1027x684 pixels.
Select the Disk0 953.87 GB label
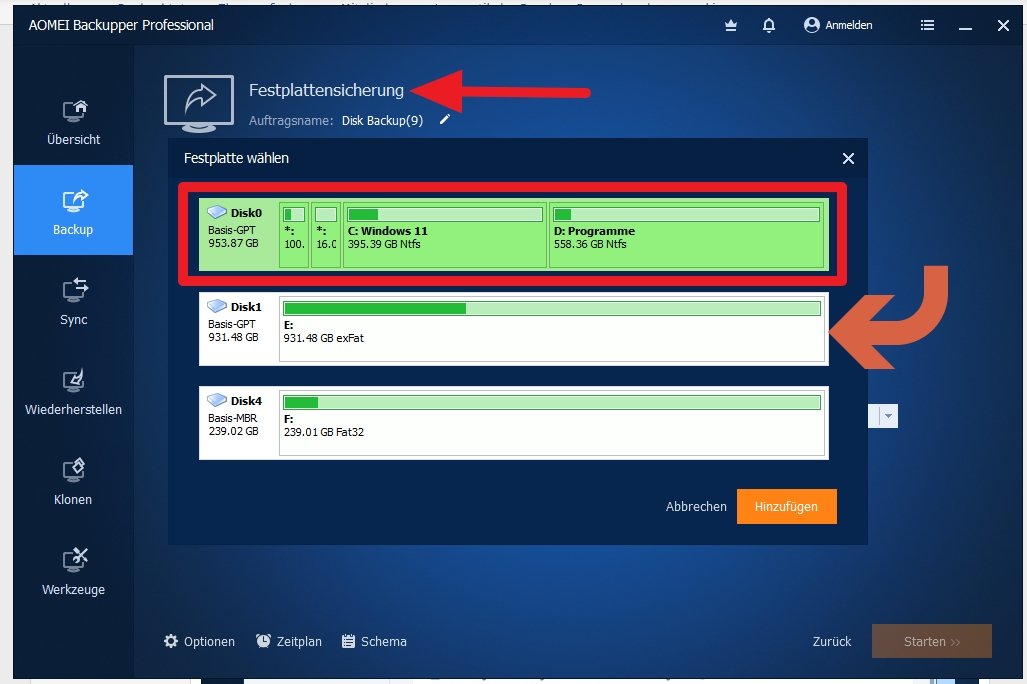[x=239, y=233]
